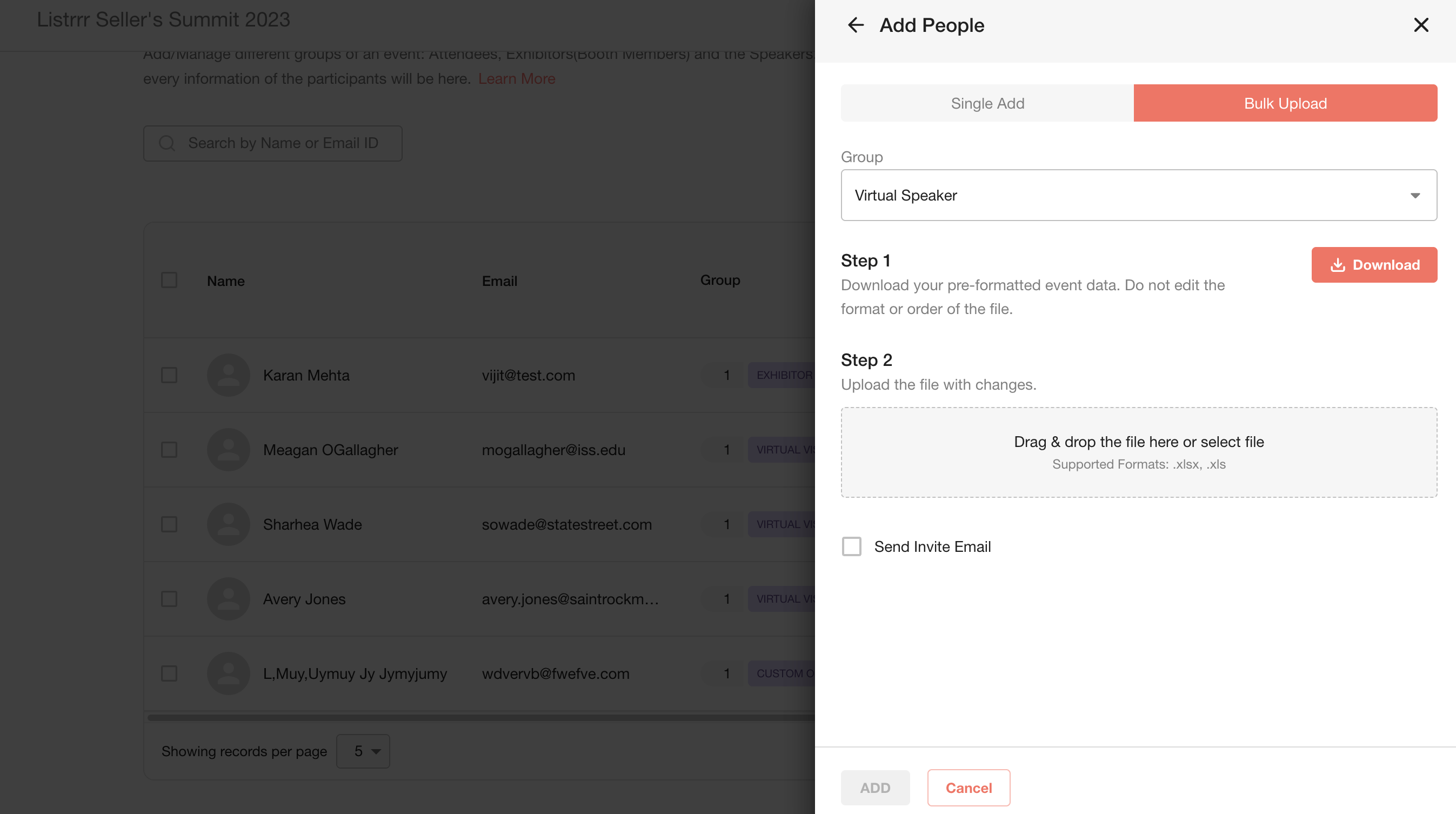Open the records per page dropdown showing 5
This screenshot has height=814, width=1456.
[x=363, y=751]
